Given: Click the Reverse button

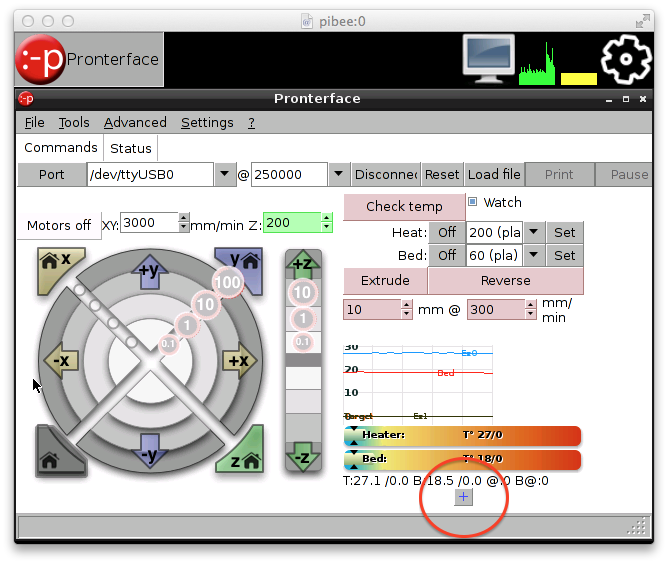Looking at the screenshot, I should coord(506,280).
